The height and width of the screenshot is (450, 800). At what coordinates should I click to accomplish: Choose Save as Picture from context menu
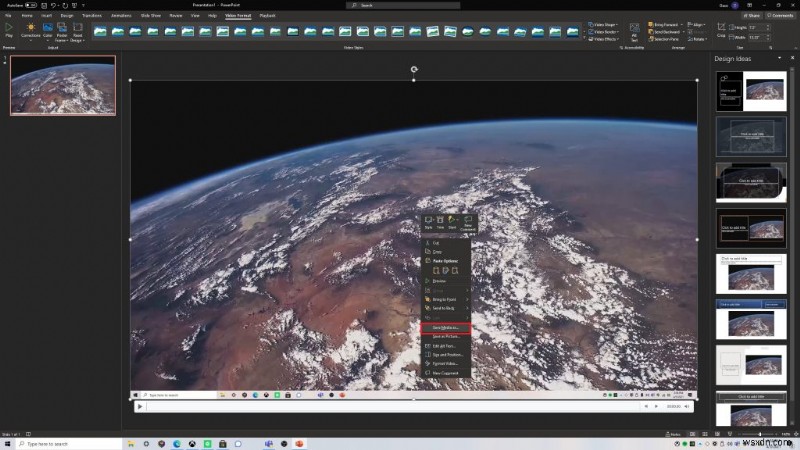coord(445,337)
